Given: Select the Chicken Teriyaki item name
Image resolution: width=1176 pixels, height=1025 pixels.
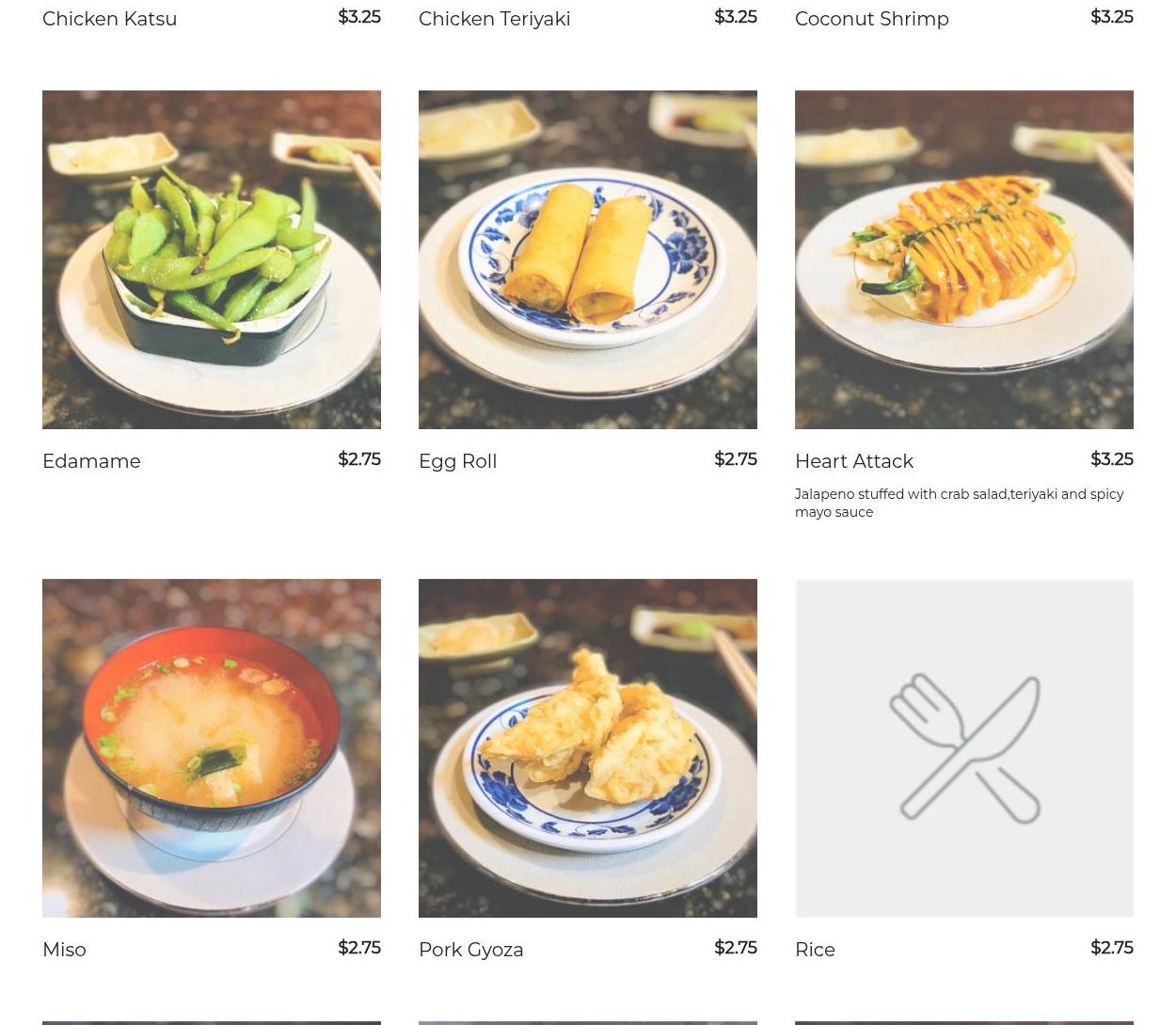Looking at the screenshot, I should (494, 19).
